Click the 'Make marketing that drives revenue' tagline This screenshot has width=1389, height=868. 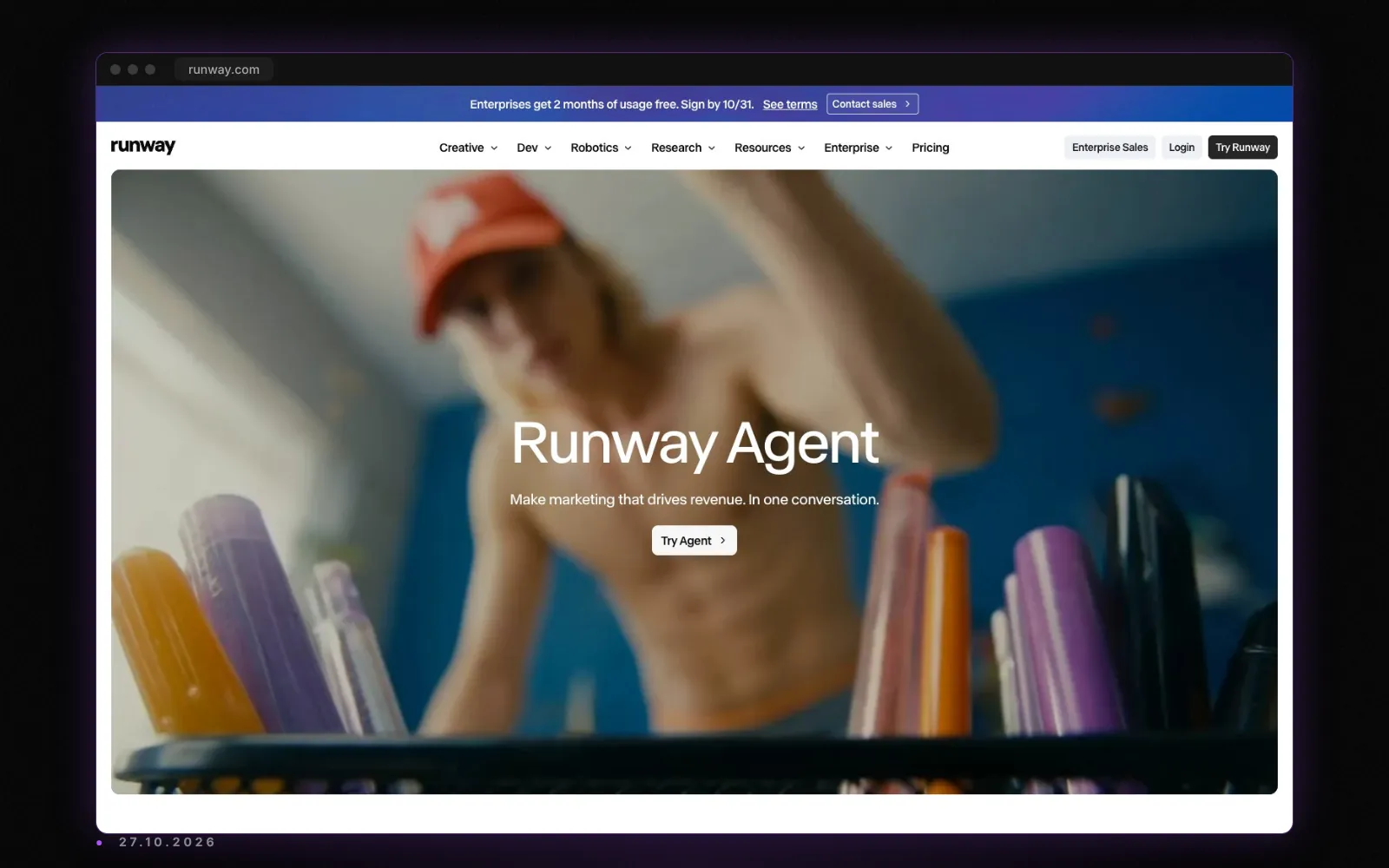[694, 499]
